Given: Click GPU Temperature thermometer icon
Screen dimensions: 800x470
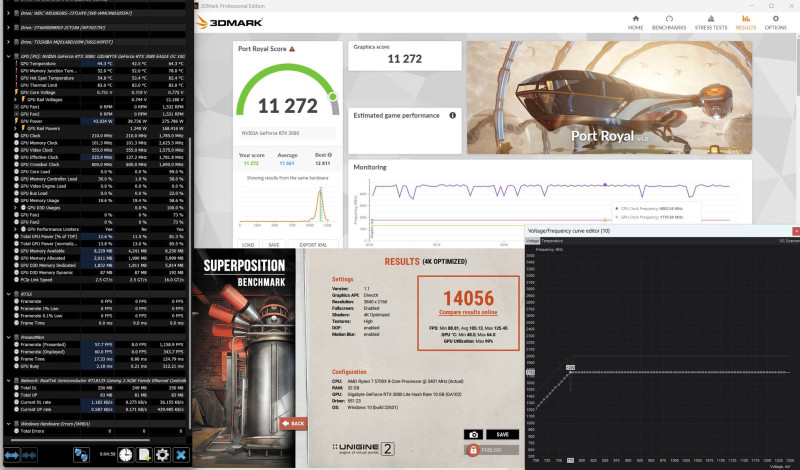Looking at the screenshot, I should tap(16, 64).
